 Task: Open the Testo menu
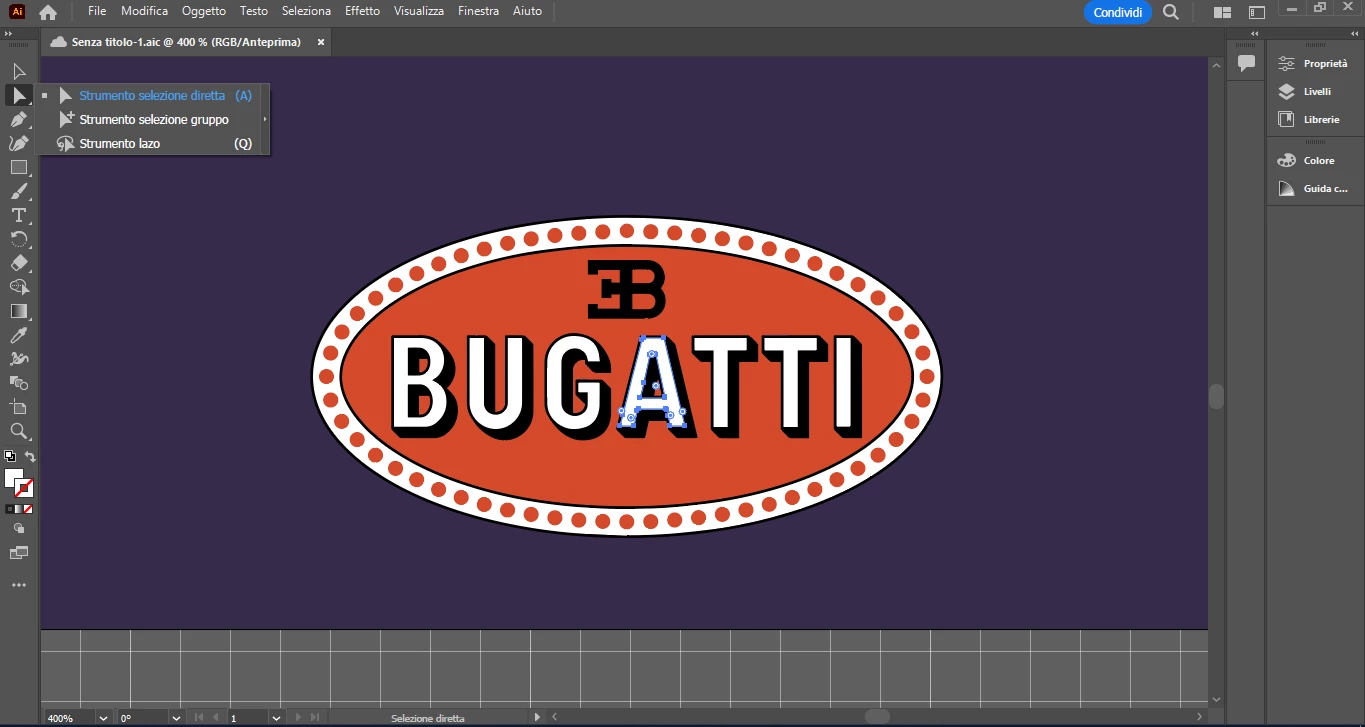point(254,11)
